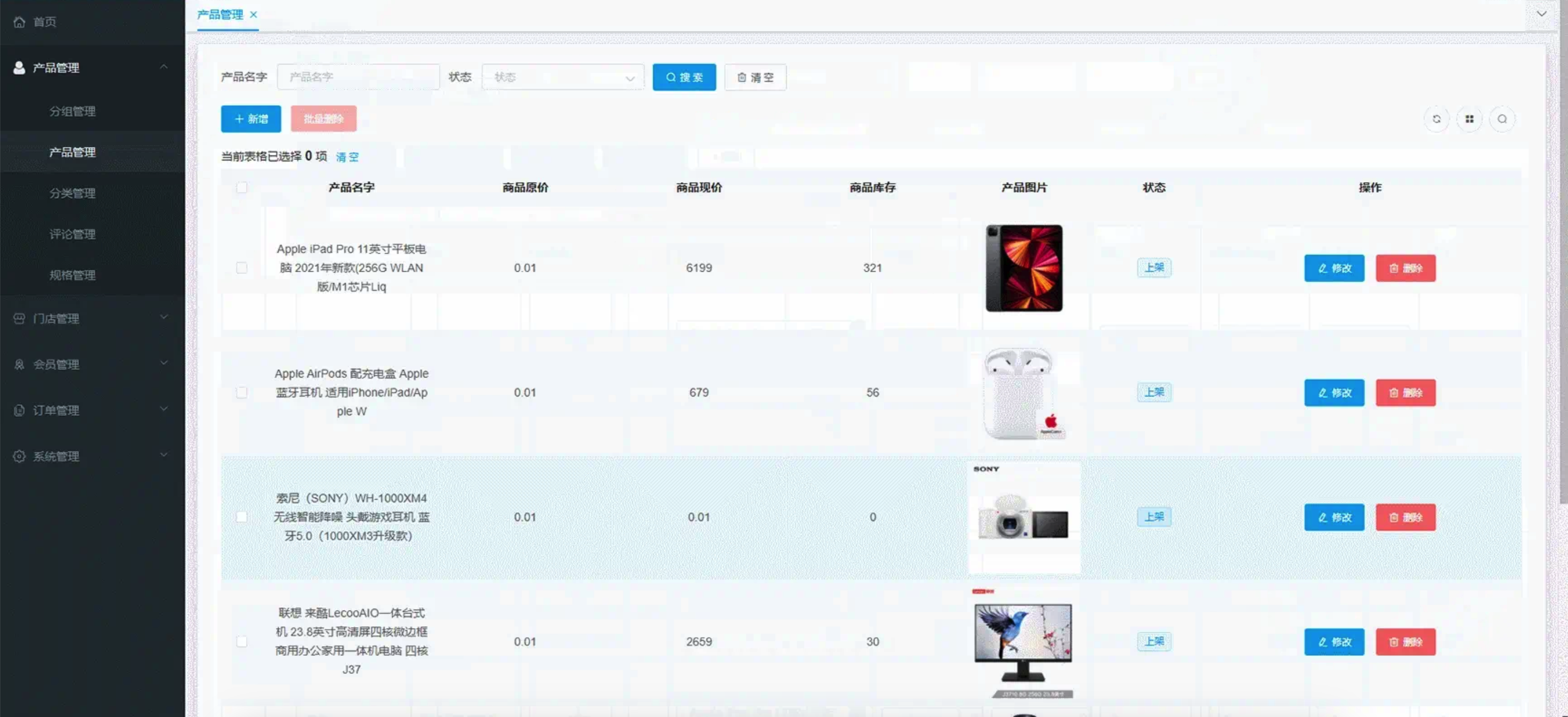The width and height of the screenshot is (1568, 717).
Task: Click the 商品现价 column header
Action: pos(699,188)
